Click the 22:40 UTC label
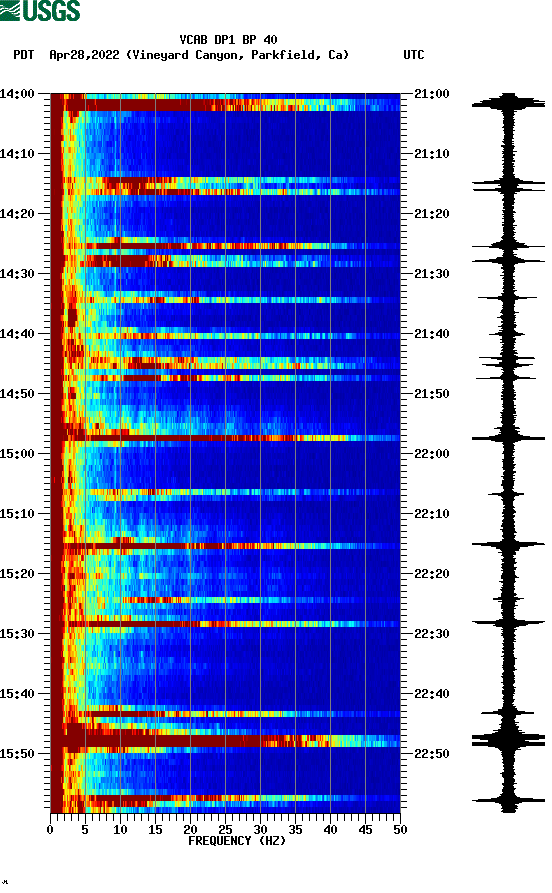 pos(432,694)
